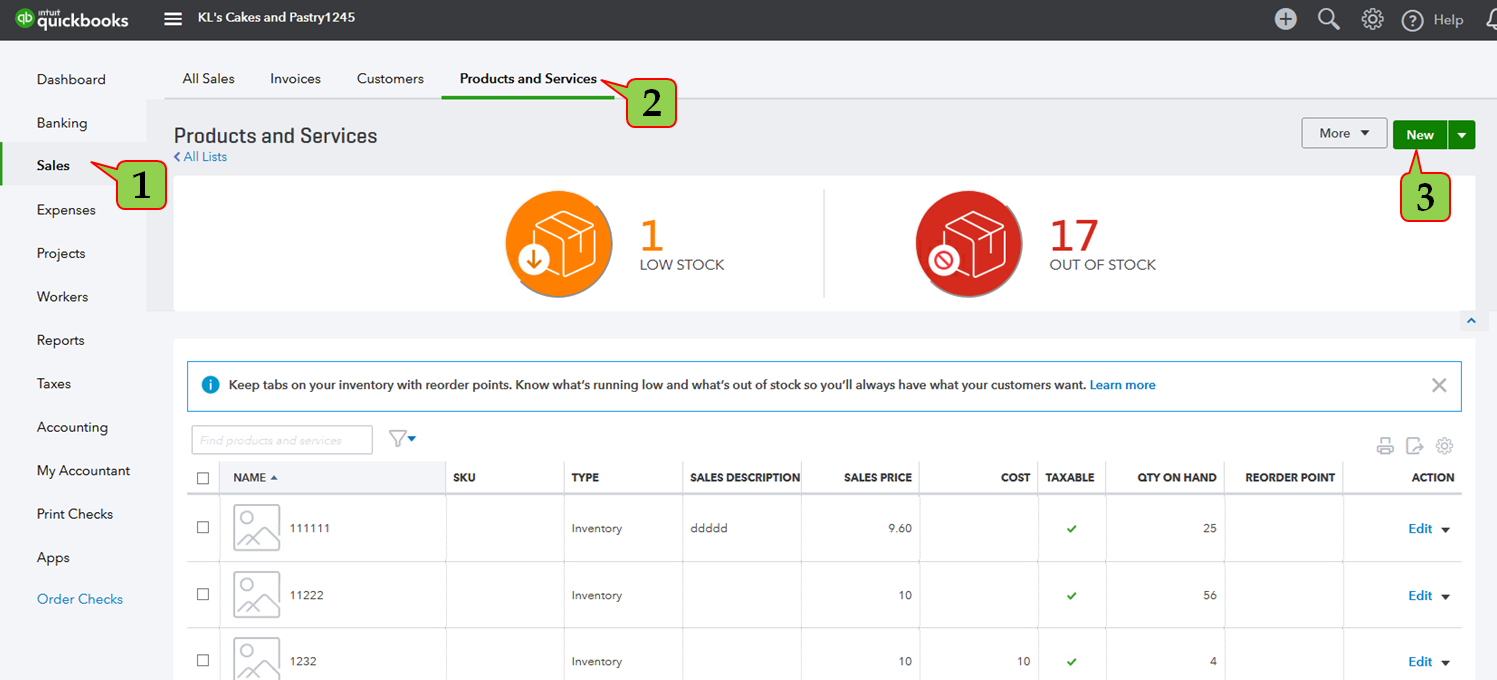The height and width of the screenshot is (680, 1497).
Task: Open Help from the header
Action: pos(1433,20)
